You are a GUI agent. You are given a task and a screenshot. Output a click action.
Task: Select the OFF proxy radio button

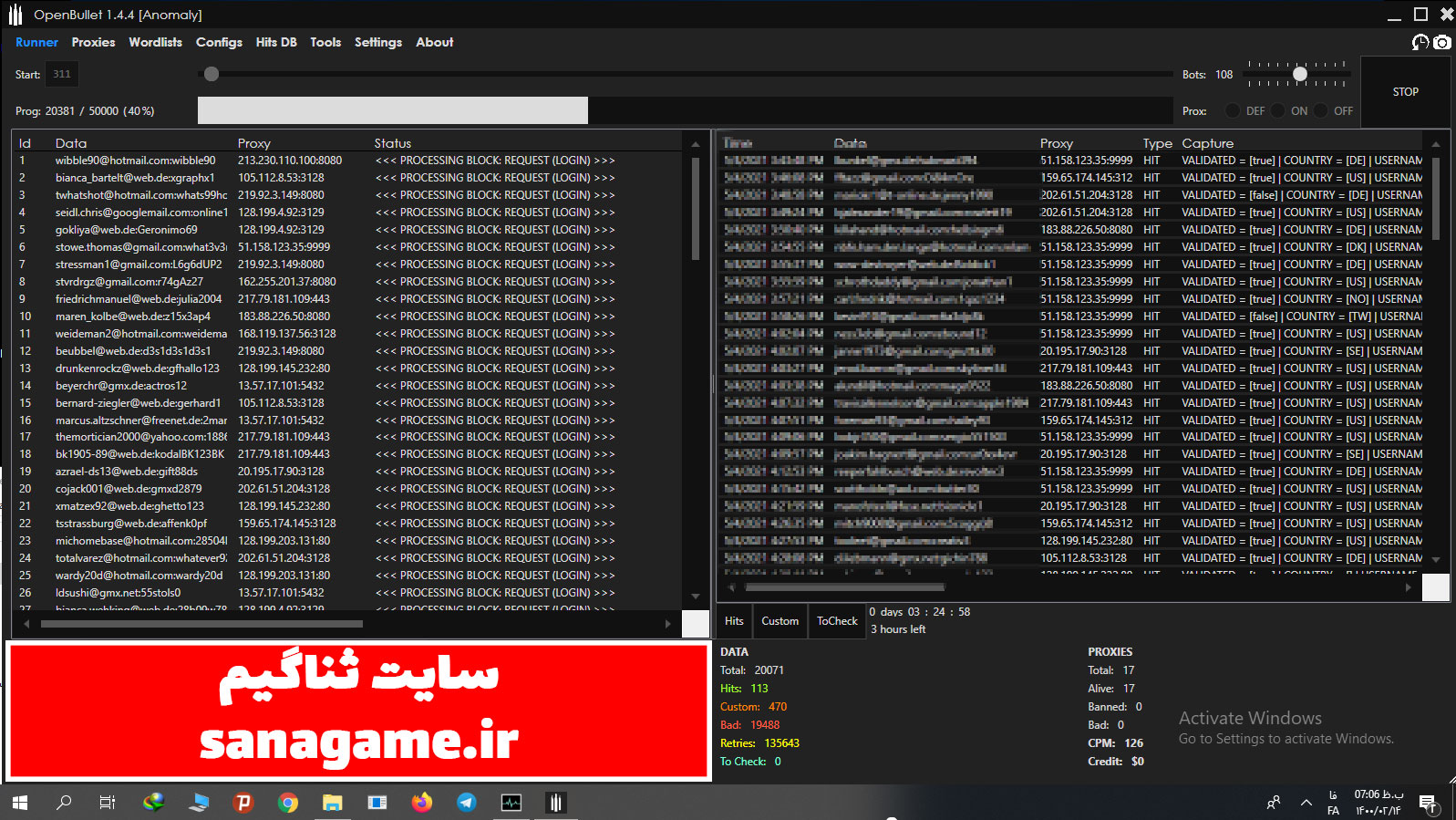tap(1320, 110)
